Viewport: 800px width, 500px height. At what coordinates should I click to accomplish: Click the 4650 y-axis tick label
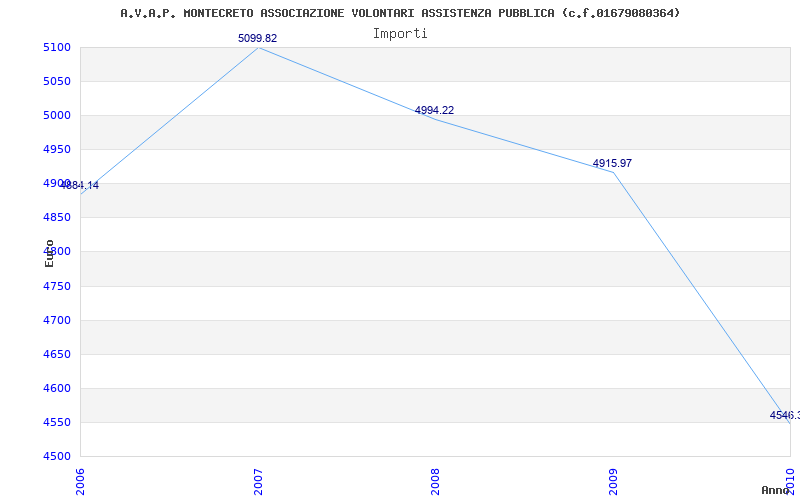tap(57, 354)
